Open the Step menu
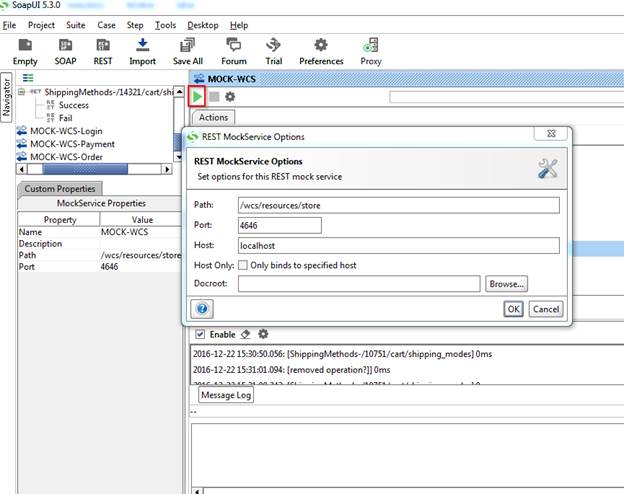The image size is (624, 494). pyautogui.click(x=135, y=25)
